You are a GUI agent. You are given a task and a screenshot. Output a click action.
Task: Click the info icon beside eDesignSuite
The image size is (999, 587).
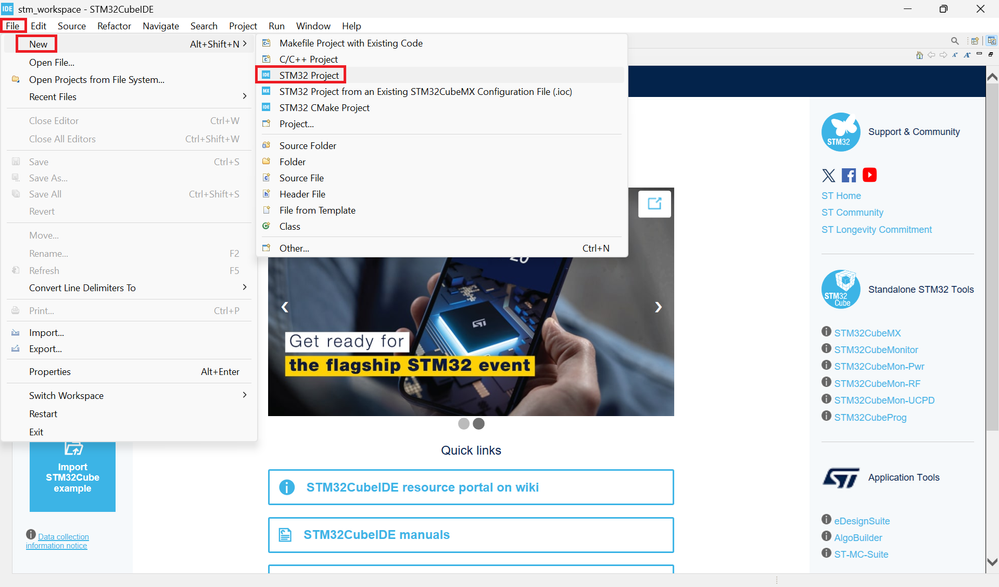tap(826, 519)
